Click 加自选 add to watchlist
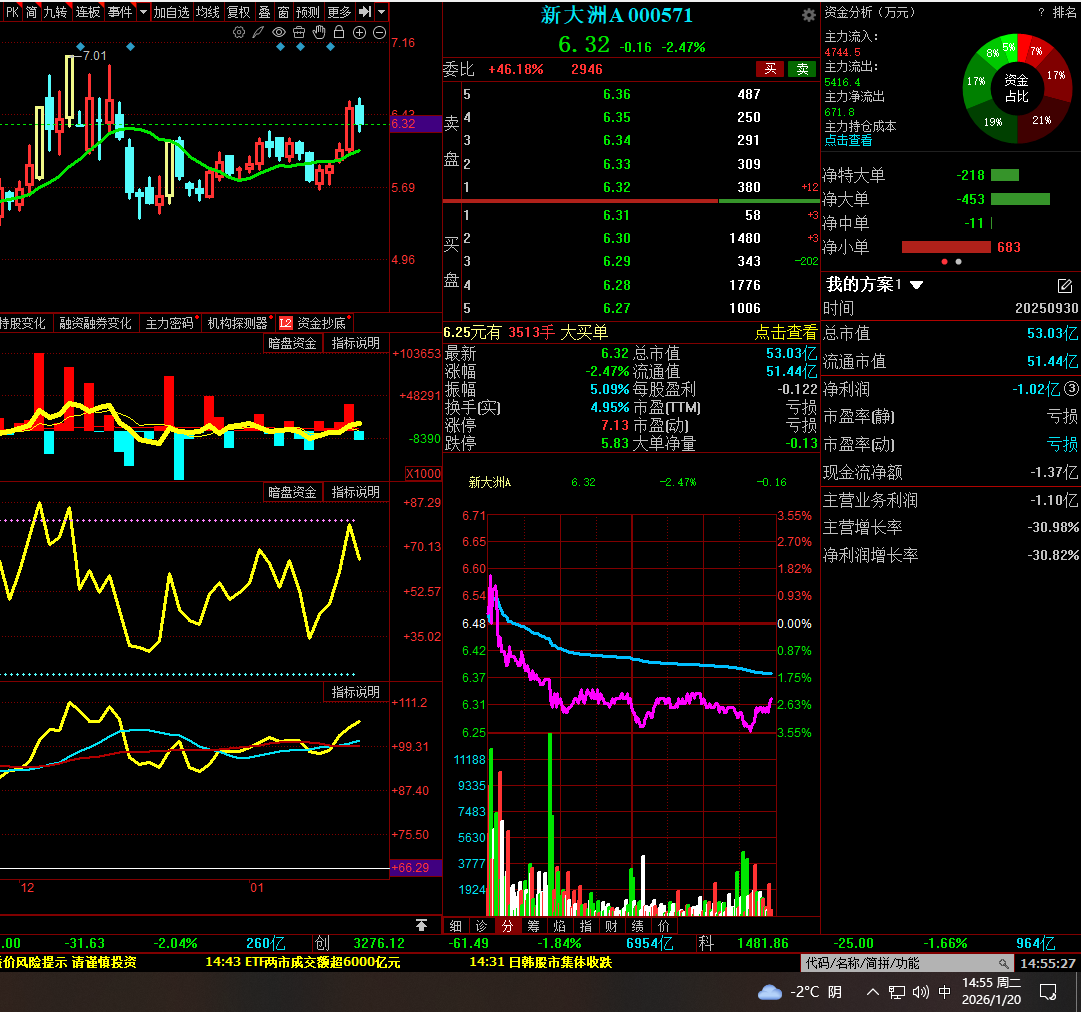1081x1012 pixels. click(171, 12)
